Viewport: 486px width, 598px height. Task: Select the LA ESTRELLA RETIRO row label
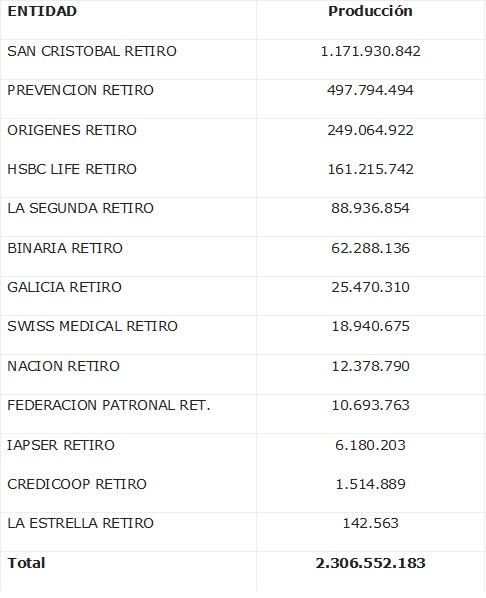coord(80,523)
